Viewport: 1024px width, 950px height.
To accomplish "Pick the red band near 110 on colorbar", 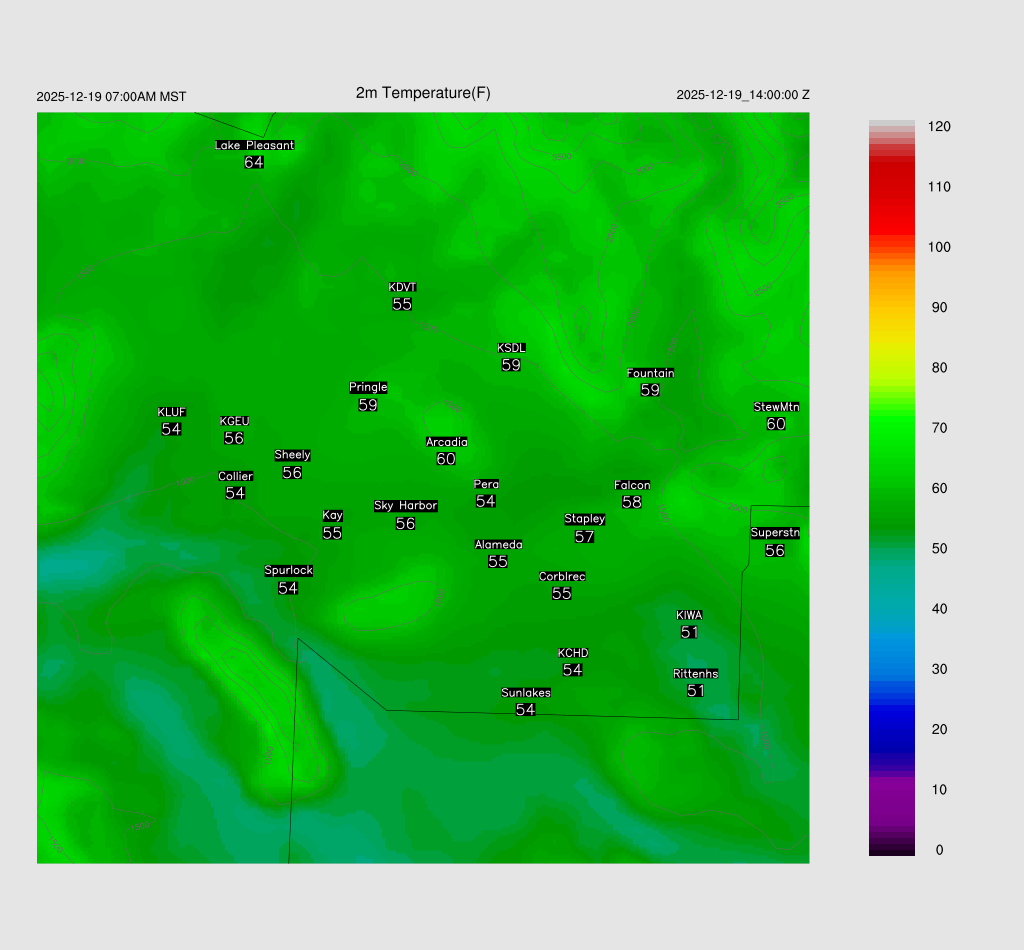I will coord(891,187).
